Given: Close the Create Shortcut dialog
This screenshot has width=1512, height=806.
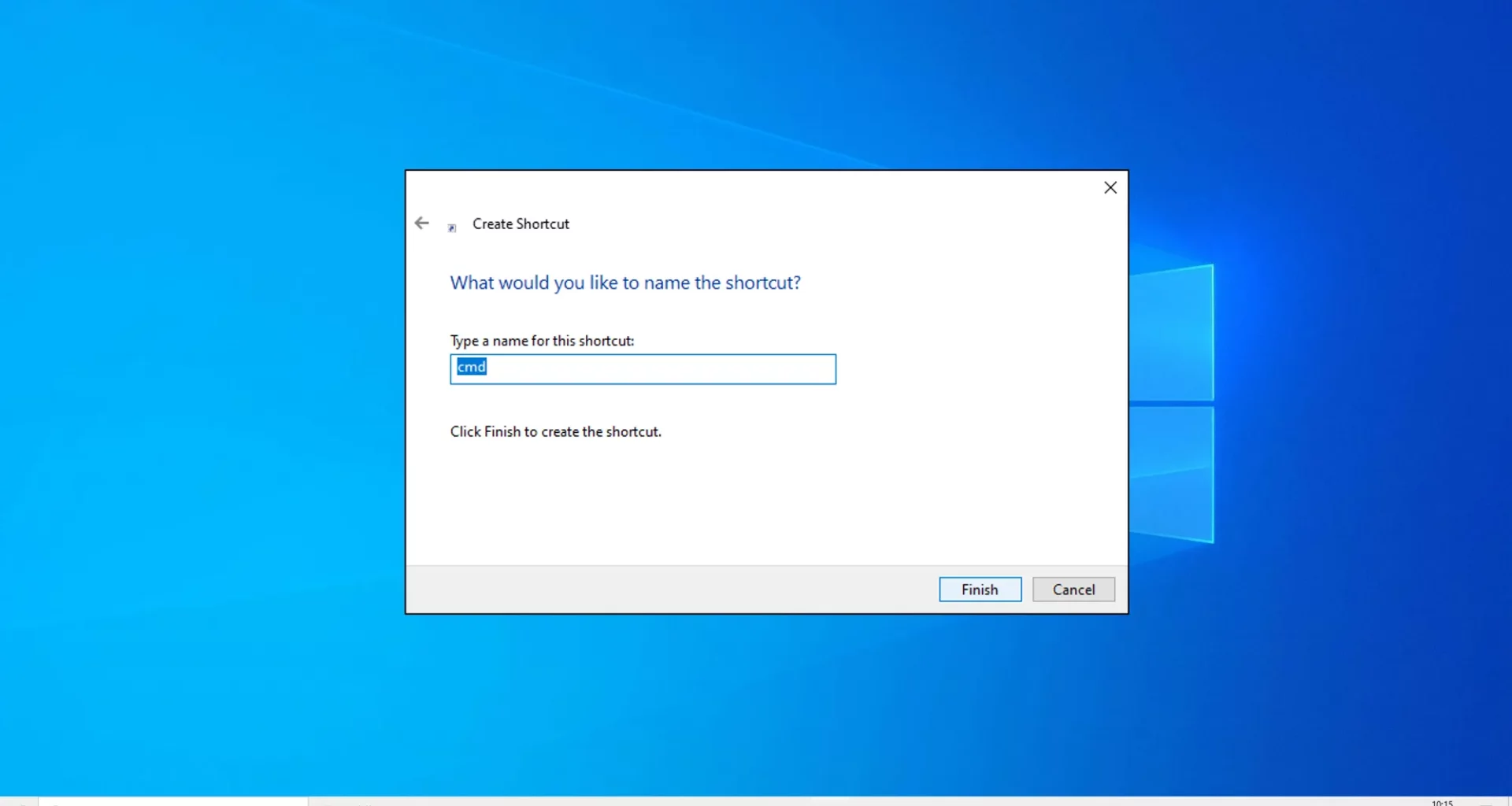Looking at the screenshot, I should click(1110, 187).
